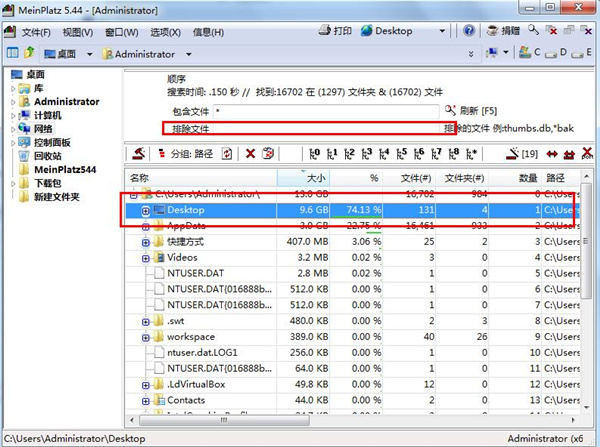Expand the Desktop folder row in list
The height and width of the screenshot is (447, 600).
[146, 211]
